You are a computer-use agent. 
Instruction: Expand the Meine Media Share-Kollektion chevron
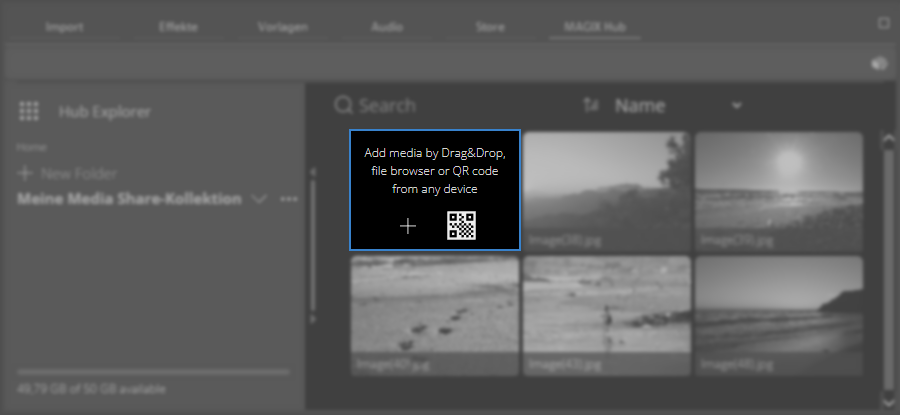[x=260, y=199]
